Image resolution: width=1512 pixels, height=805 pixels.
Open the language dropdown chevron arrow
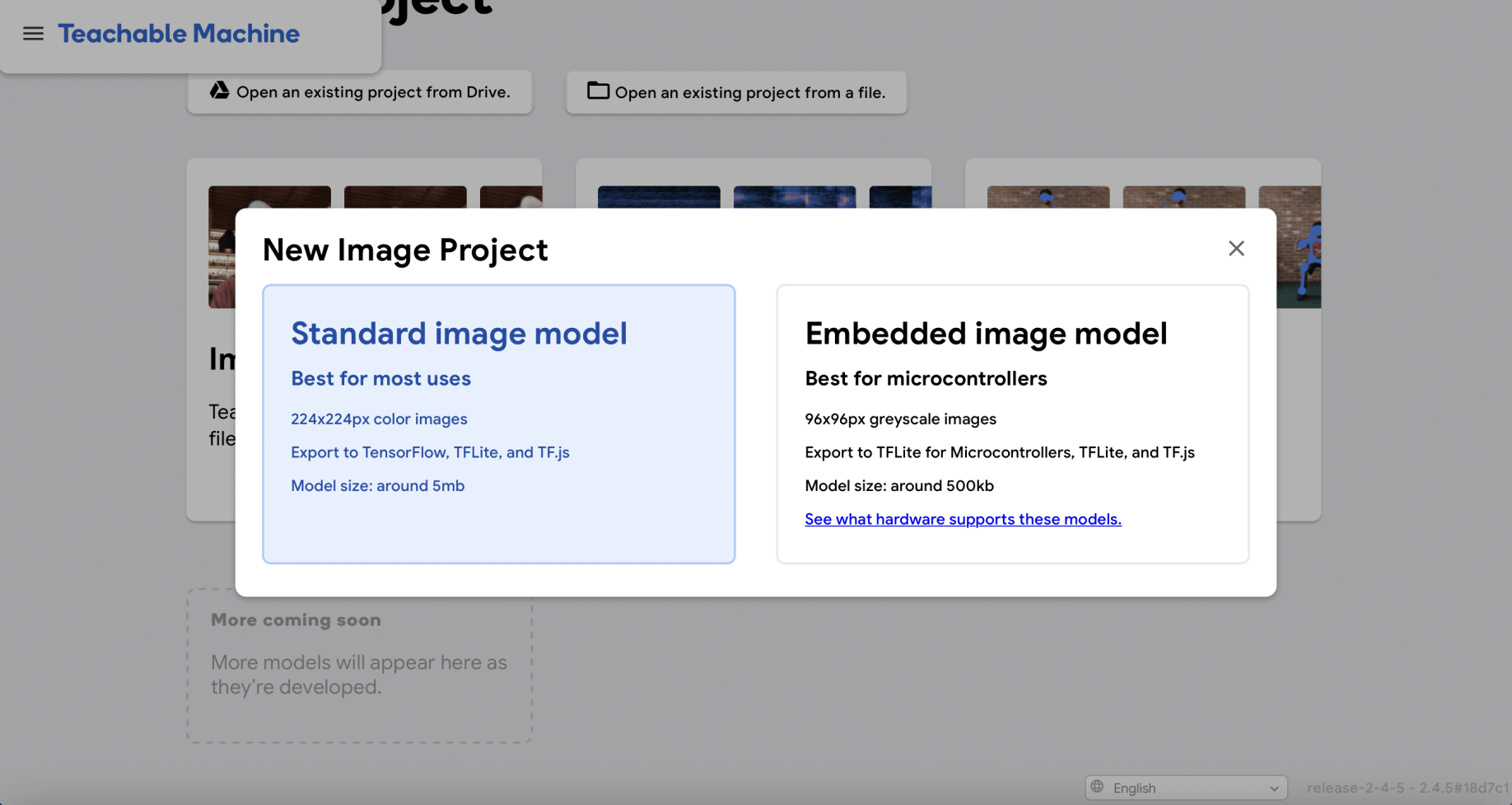tap(1274, 789)
